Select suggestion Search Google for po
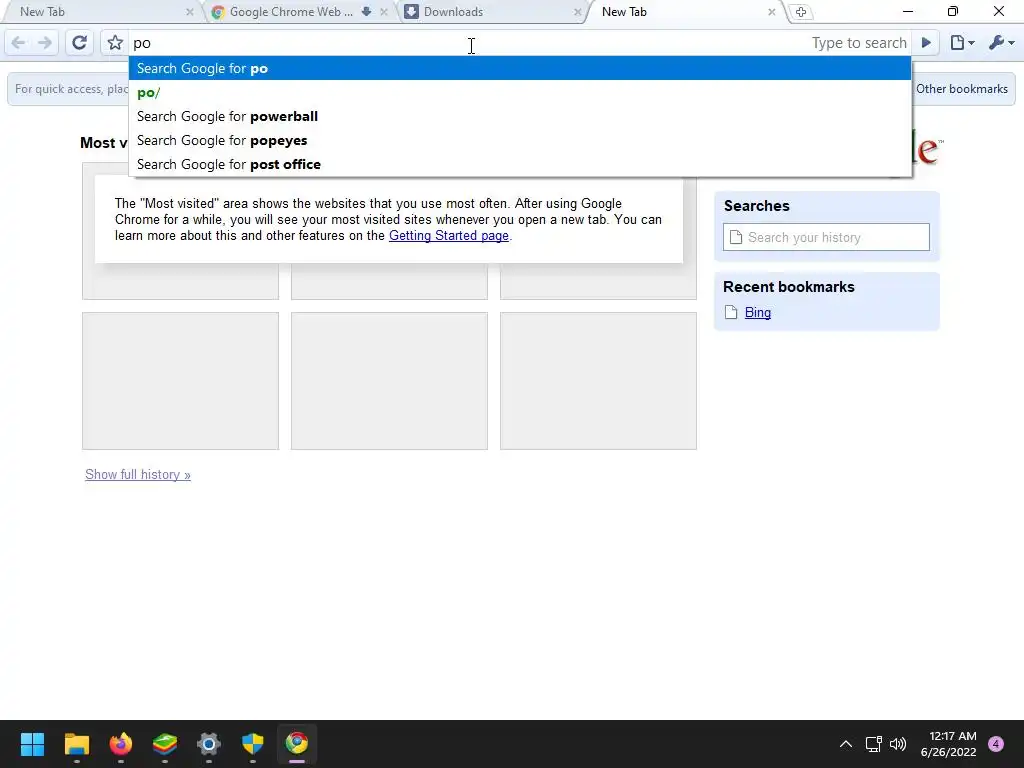The image size is (1024, 768). click(x=520, y=69)
